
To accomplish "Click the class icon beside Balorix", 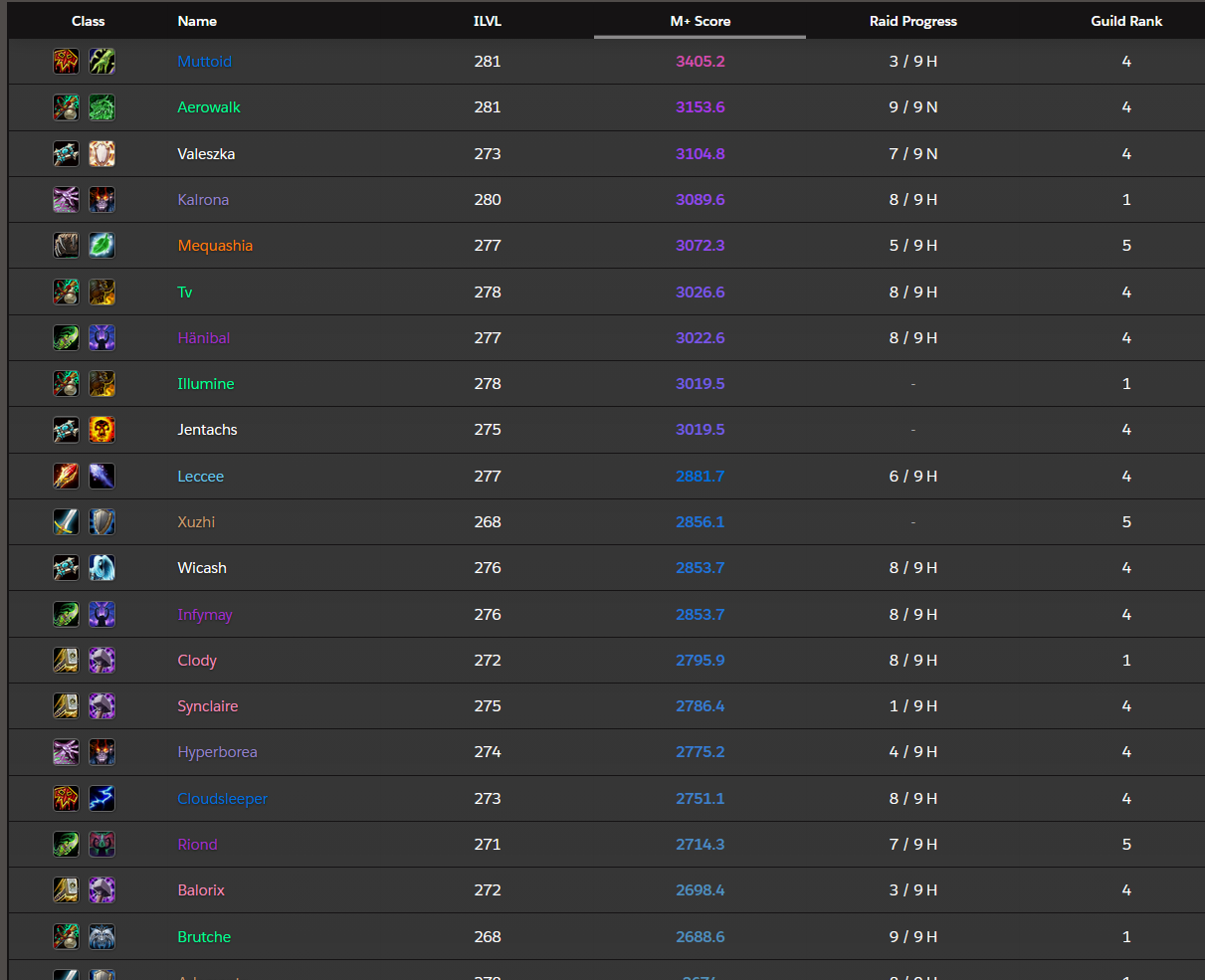I will pos(66,890).
